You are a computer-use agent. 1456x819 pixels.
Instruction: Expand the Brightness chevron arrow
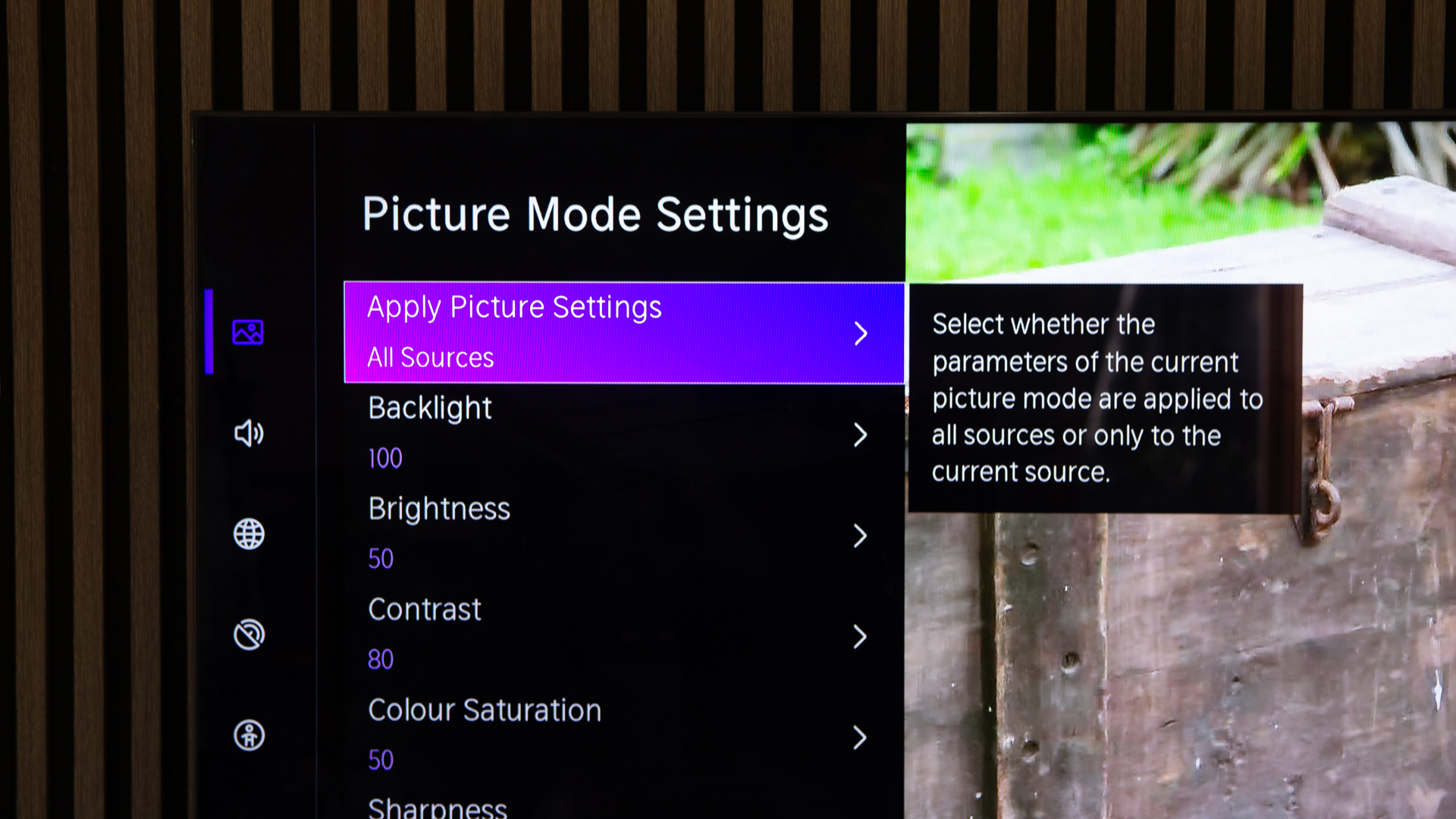860,535
